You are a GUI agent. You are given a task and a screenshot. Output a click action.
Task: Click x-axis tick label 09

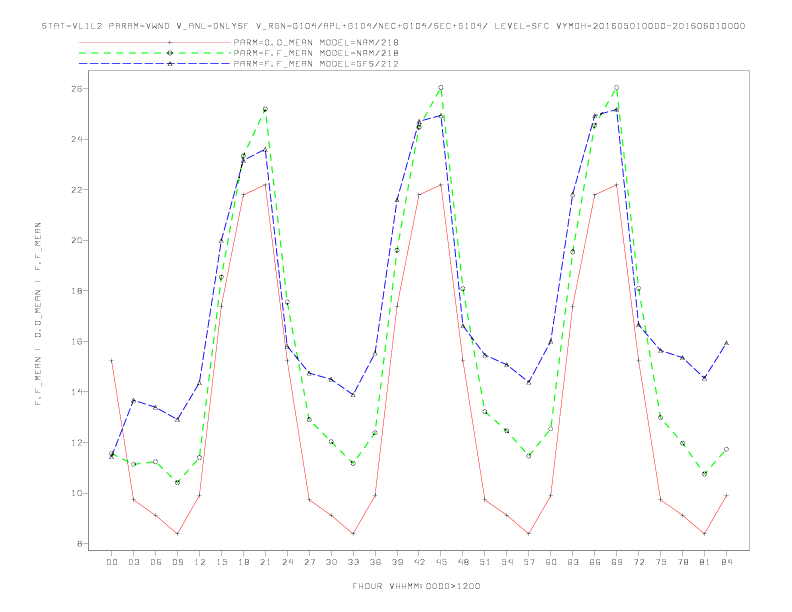point(178,562)
